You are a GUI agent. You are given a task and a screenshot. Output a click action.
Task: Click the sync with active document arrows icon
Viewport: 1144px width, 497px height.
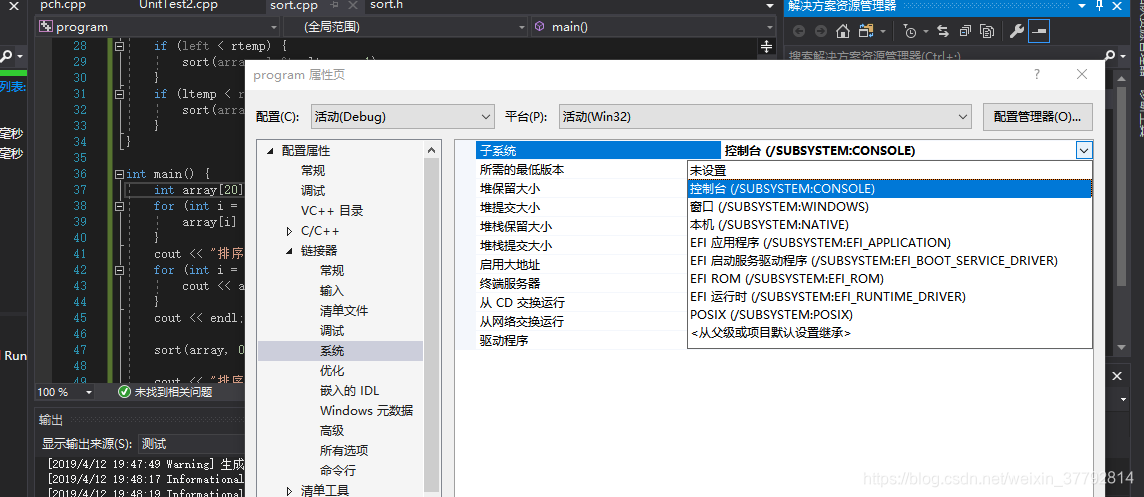tap(943, 31)
